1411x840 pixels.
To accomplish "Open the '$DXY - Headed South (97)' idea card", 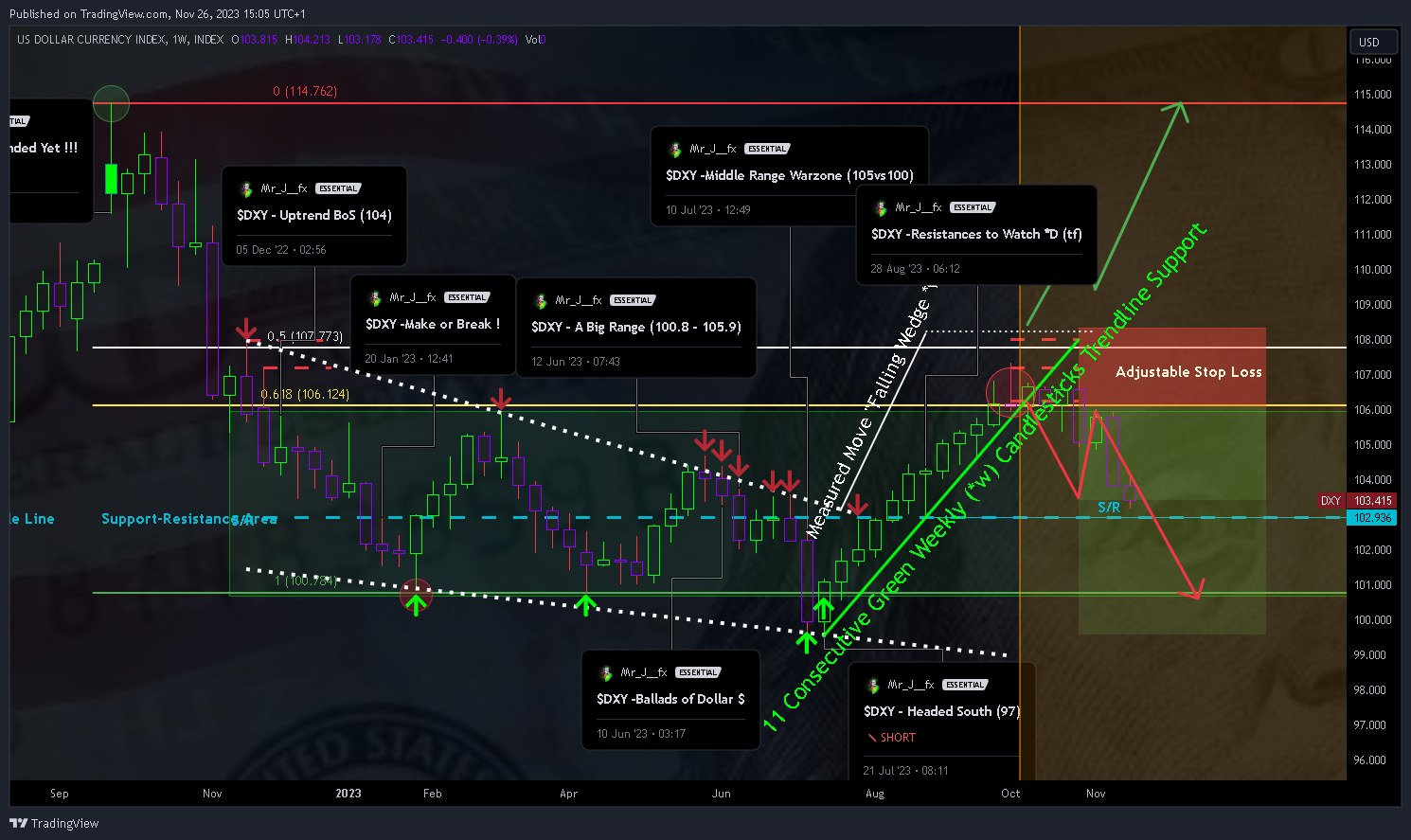I will point(942,722).
